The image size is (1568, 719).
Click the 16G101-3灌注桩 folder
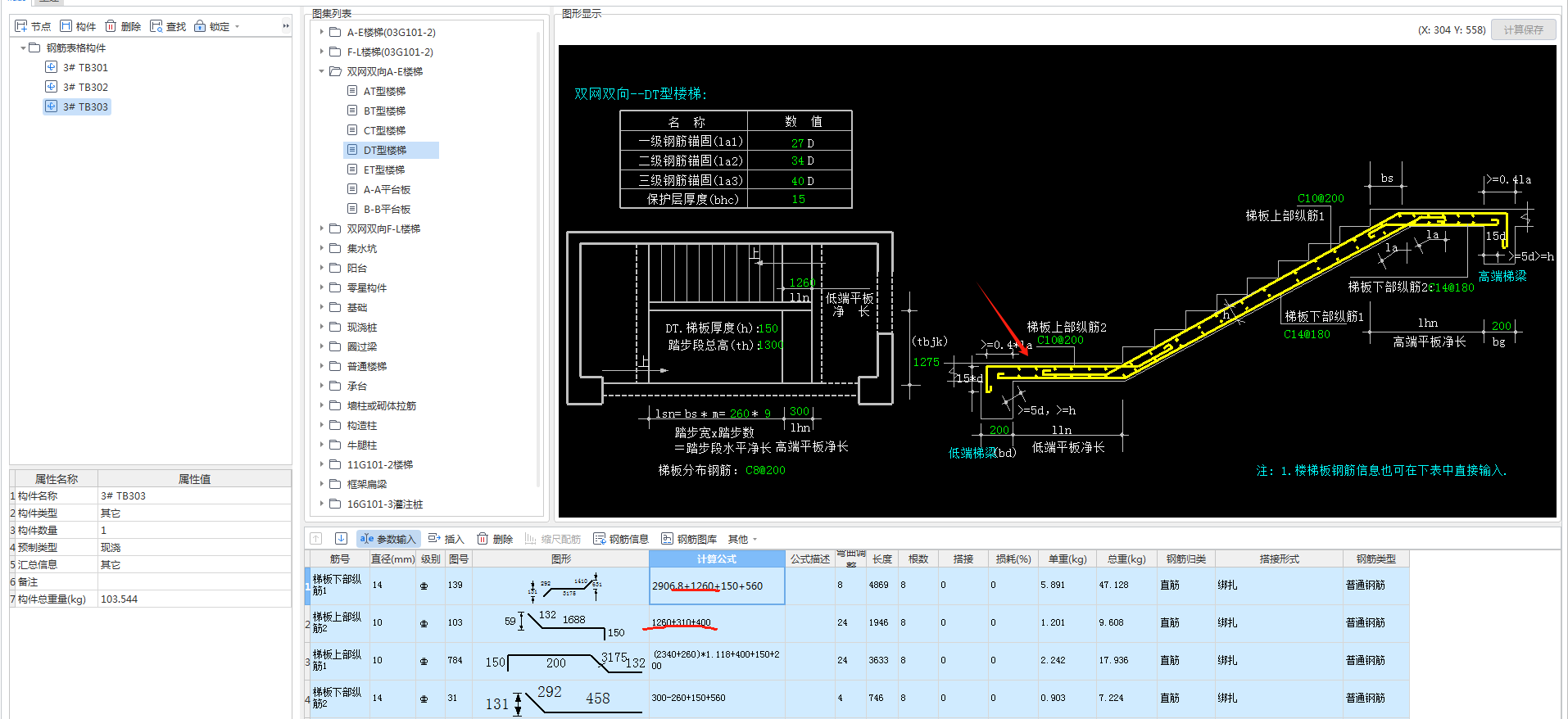tap(384, 504)
